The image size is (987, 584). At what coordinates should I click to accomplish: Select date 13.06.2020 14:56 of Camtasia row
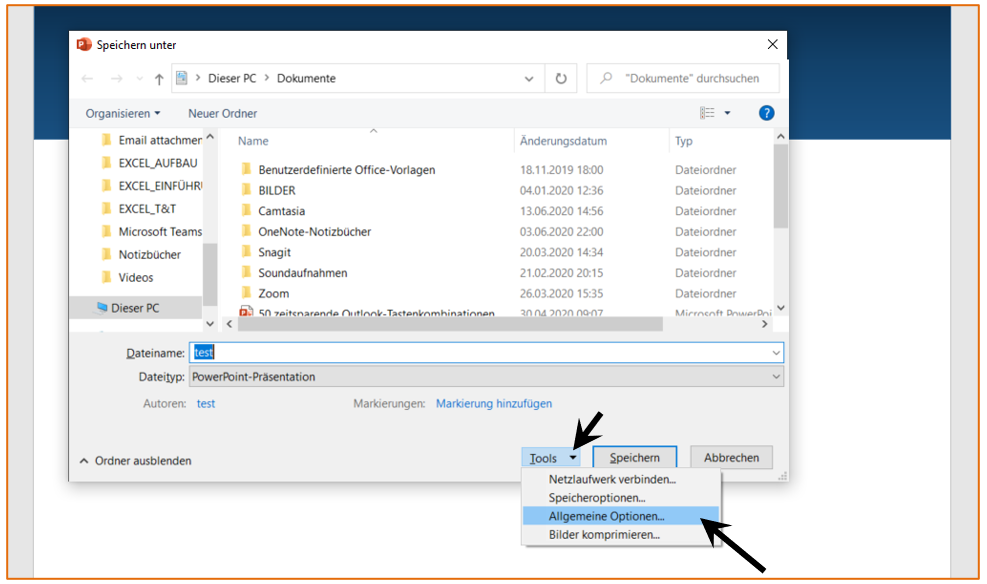[x=561, y=211]
